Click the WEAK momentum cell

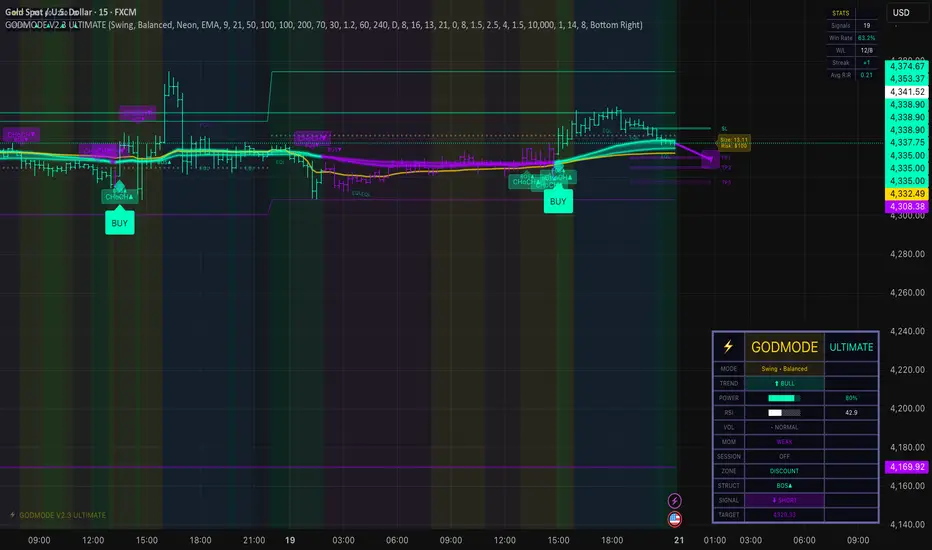(x=784, y=442)
